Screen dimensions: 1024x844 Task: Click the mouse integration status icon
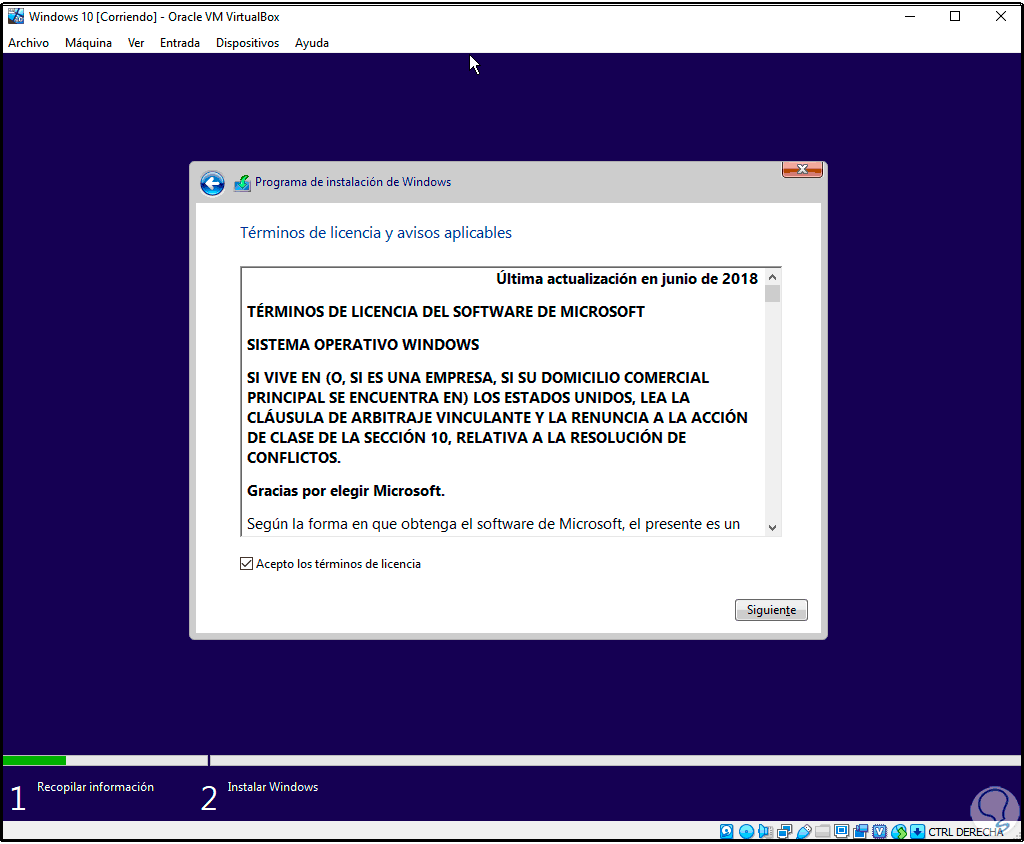coord(899,832)
